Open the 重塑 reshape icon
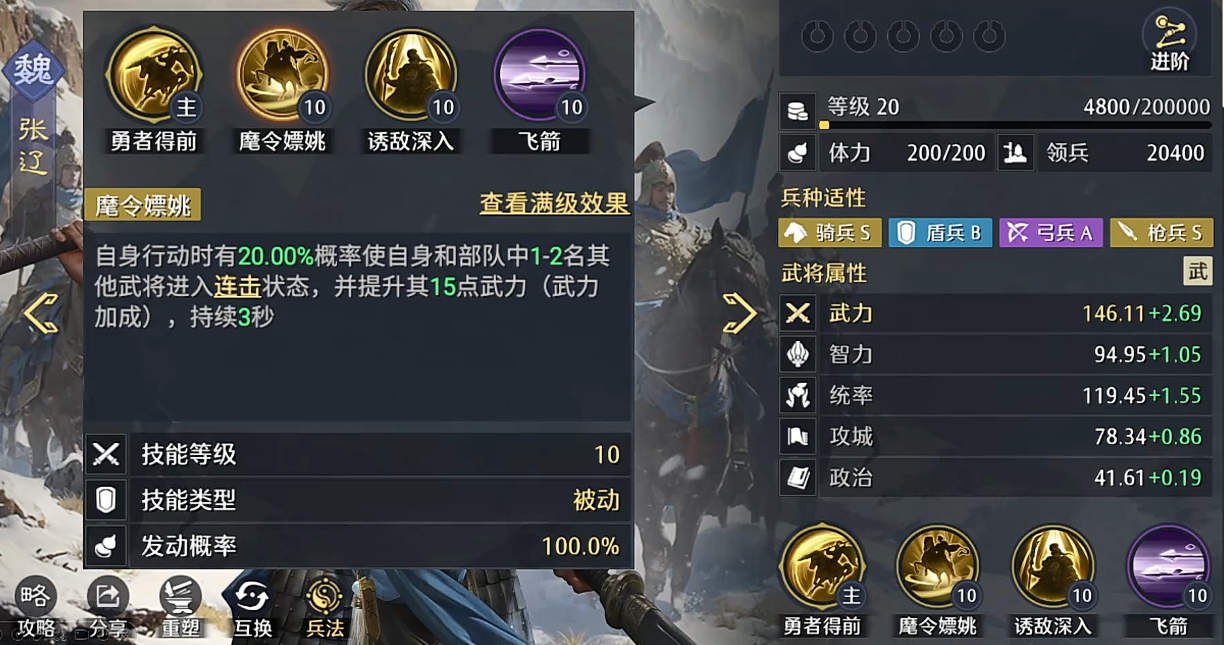 [180, 609]
